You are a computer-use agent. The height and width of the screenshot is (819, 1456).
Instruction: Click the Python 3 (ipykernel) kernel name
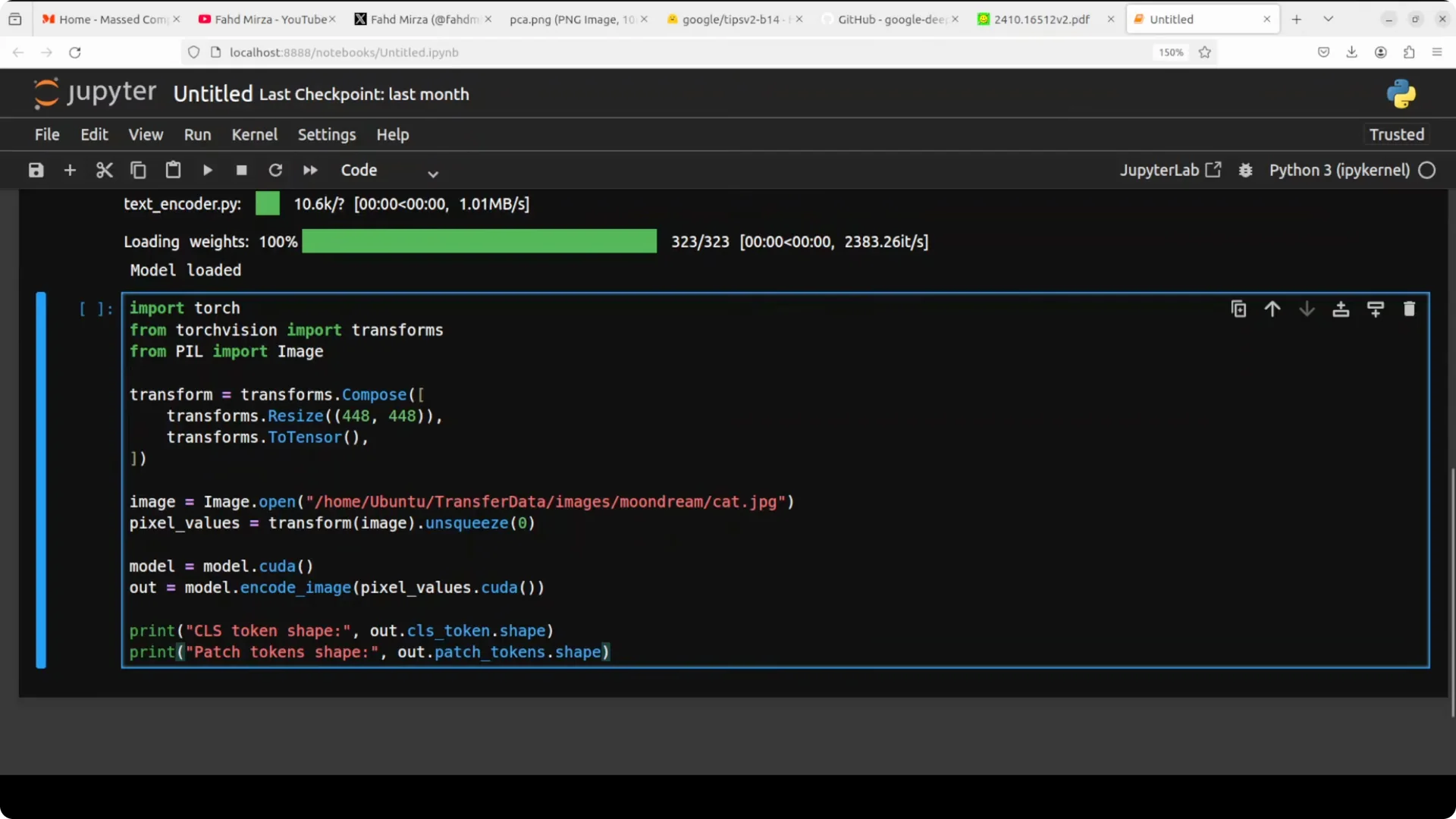tap(1339, 170)
